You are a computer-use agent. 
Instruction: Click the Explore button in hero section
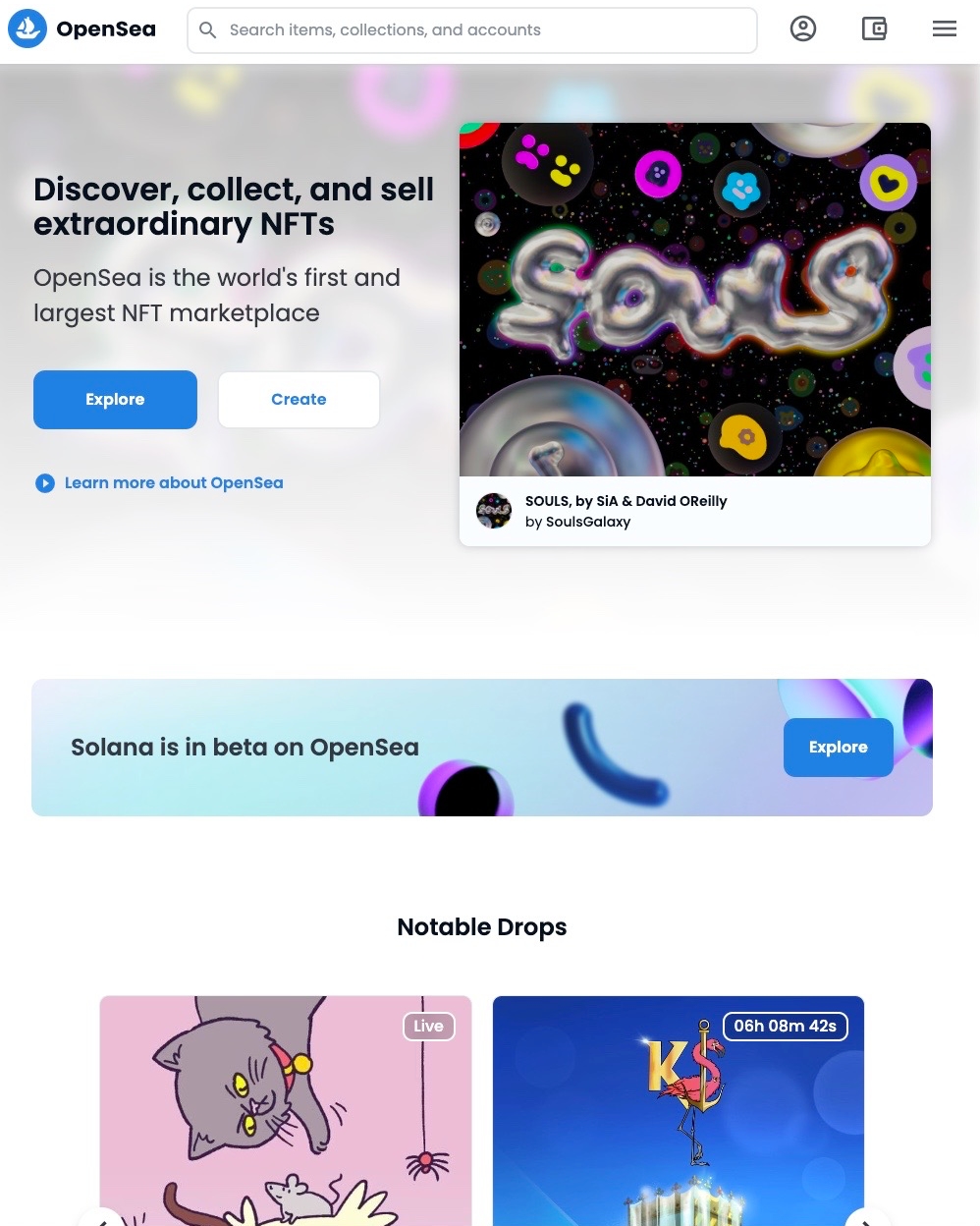(x=115, y=400)
